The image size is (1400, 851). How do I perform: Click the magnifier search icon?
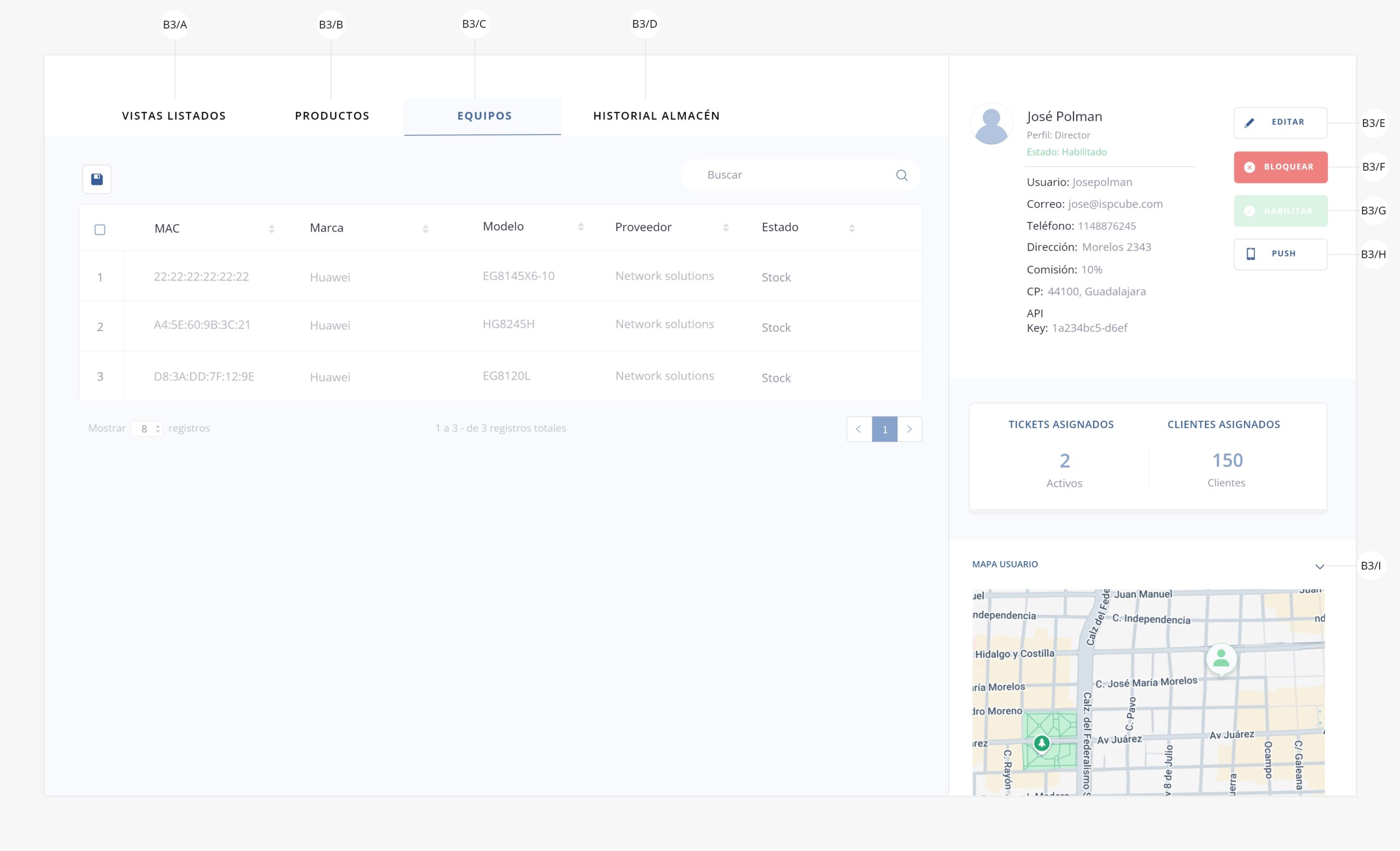pos(901,176)
